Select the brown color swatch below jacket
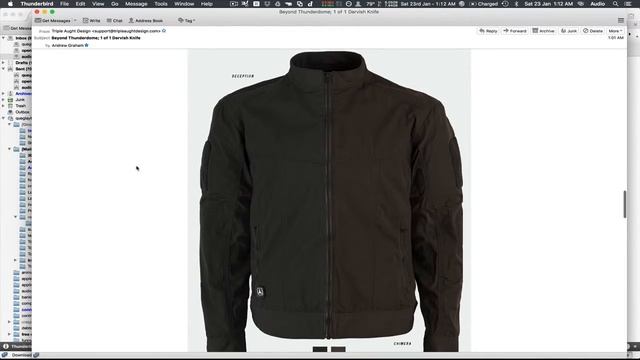 point(338,349)
